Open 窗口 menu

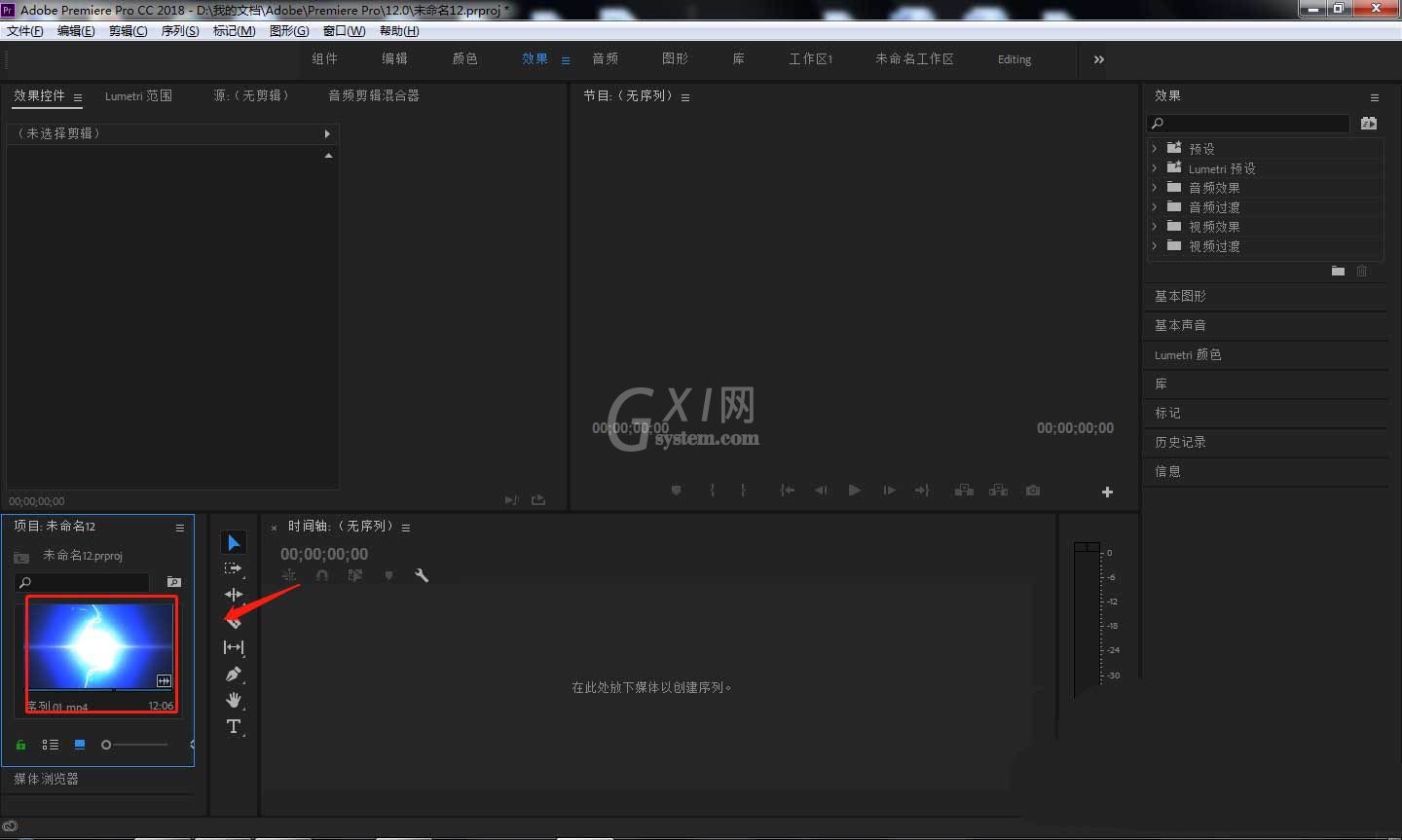(345, 31)
